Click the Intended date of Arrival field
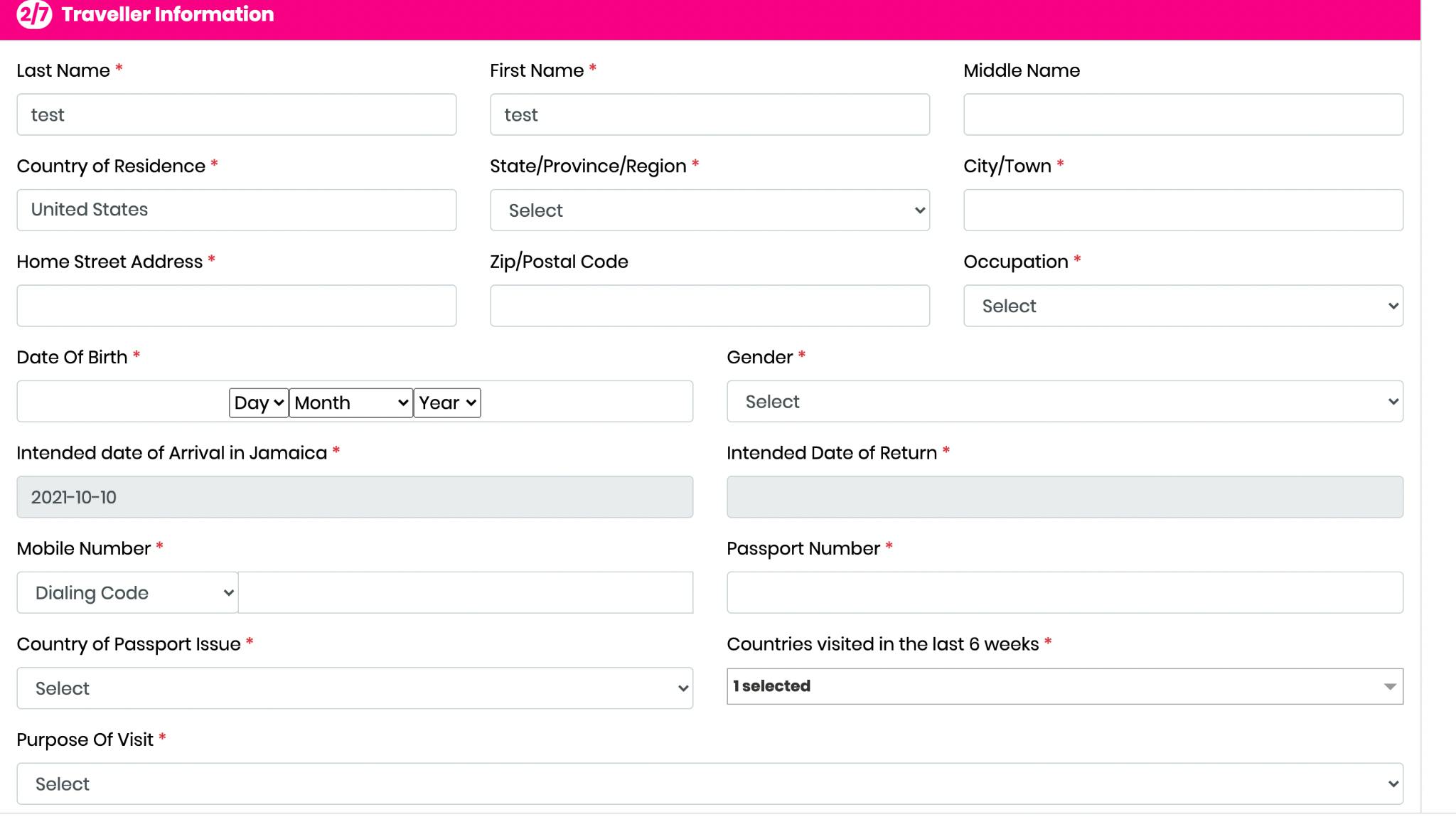Image resolution: width=1456 pixels, height=817 pixels. click(x=355, y=497)
